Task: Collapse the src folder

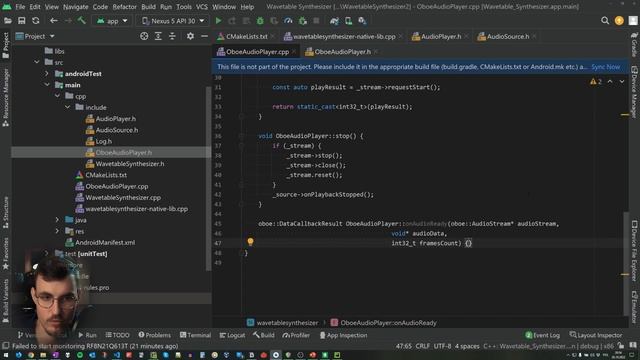Action: (x=37, y=62)
